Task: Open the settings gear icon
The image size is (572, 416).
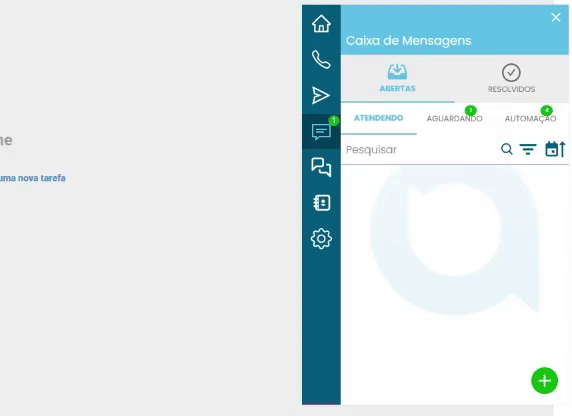Action: pos(321,239)
